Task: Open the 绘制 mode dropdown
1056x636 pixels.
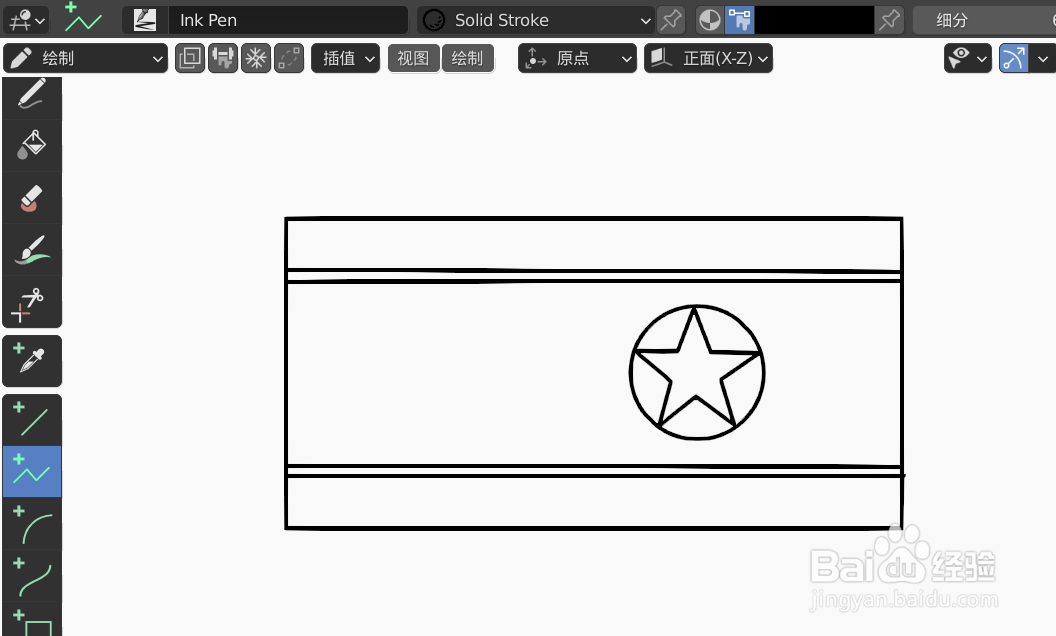Action: 86,59
